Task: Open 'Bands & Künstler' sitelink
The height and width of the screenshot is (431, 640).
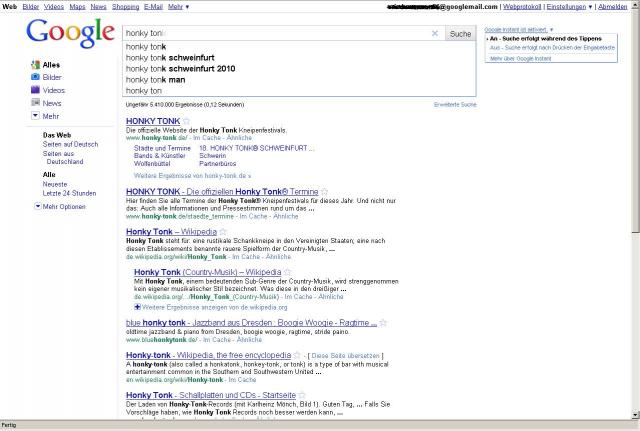Action: pos(160,156)
